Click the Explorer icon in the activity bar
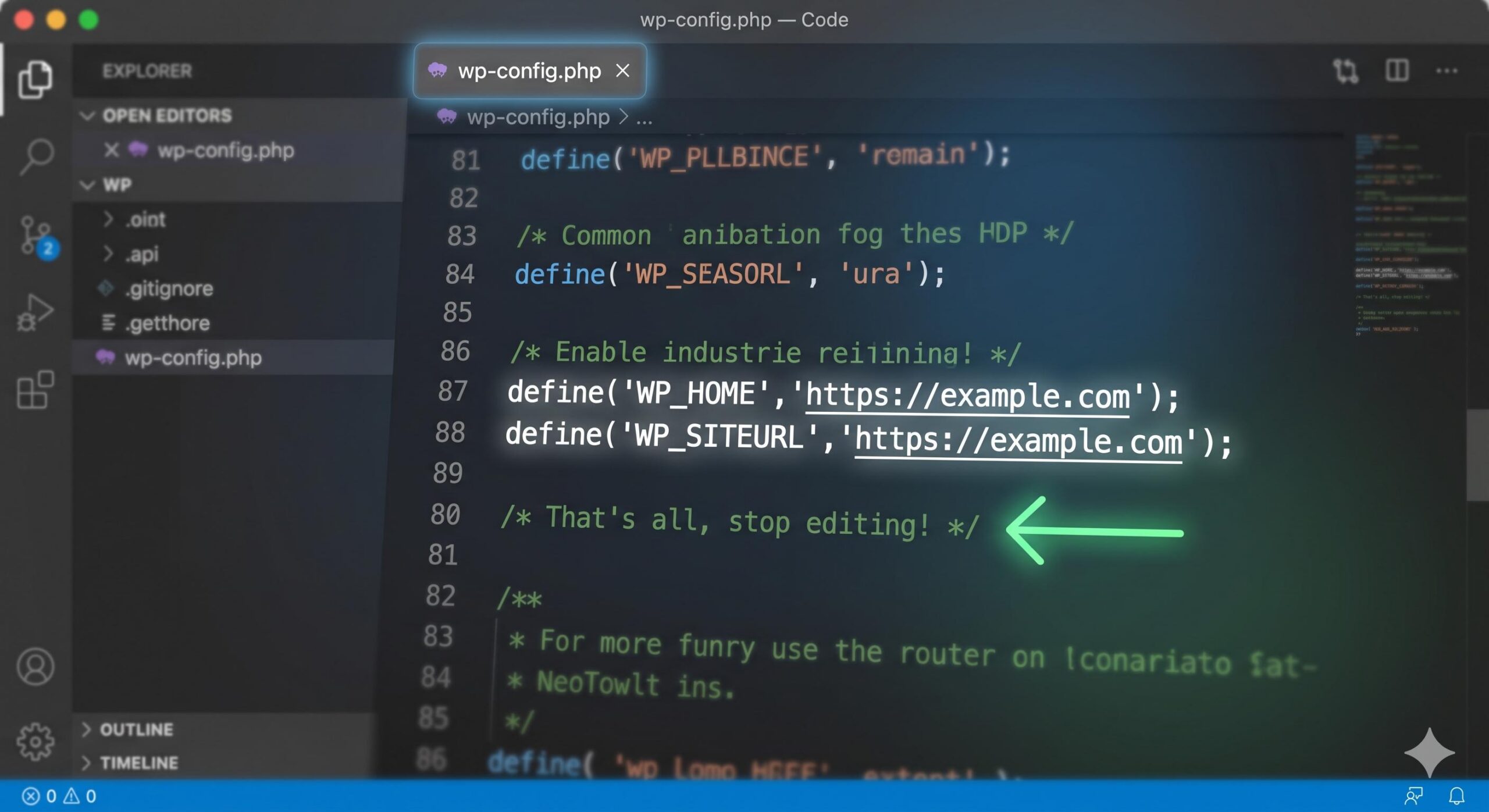1489x812 pixels. (x=36, y=79)
